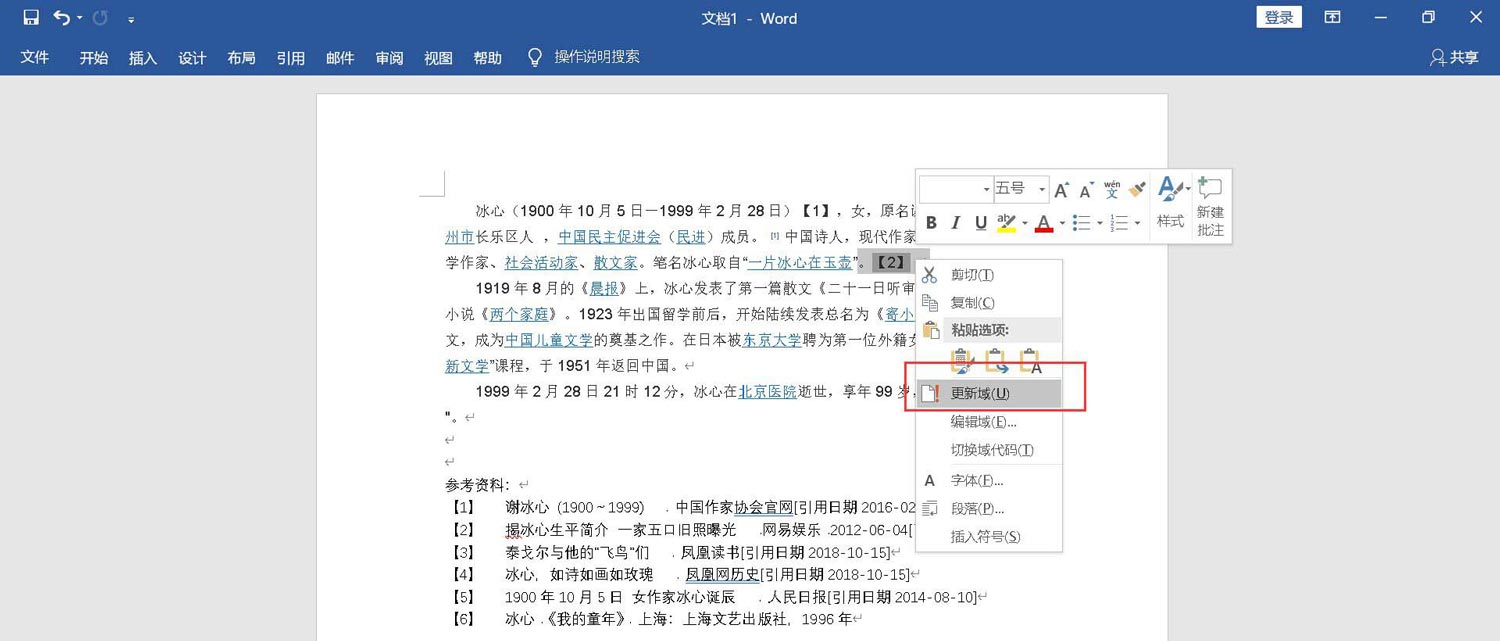The image size is (1500, 641).
Task: Apply yellow text highlight color
Action: point(1006,223)
